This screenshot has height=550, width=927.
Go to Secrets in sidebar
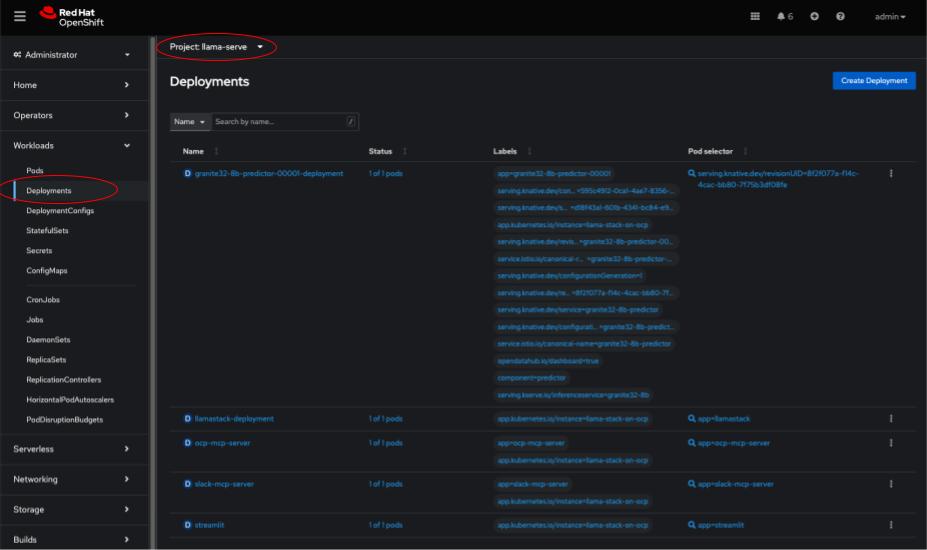coord(39,251)
